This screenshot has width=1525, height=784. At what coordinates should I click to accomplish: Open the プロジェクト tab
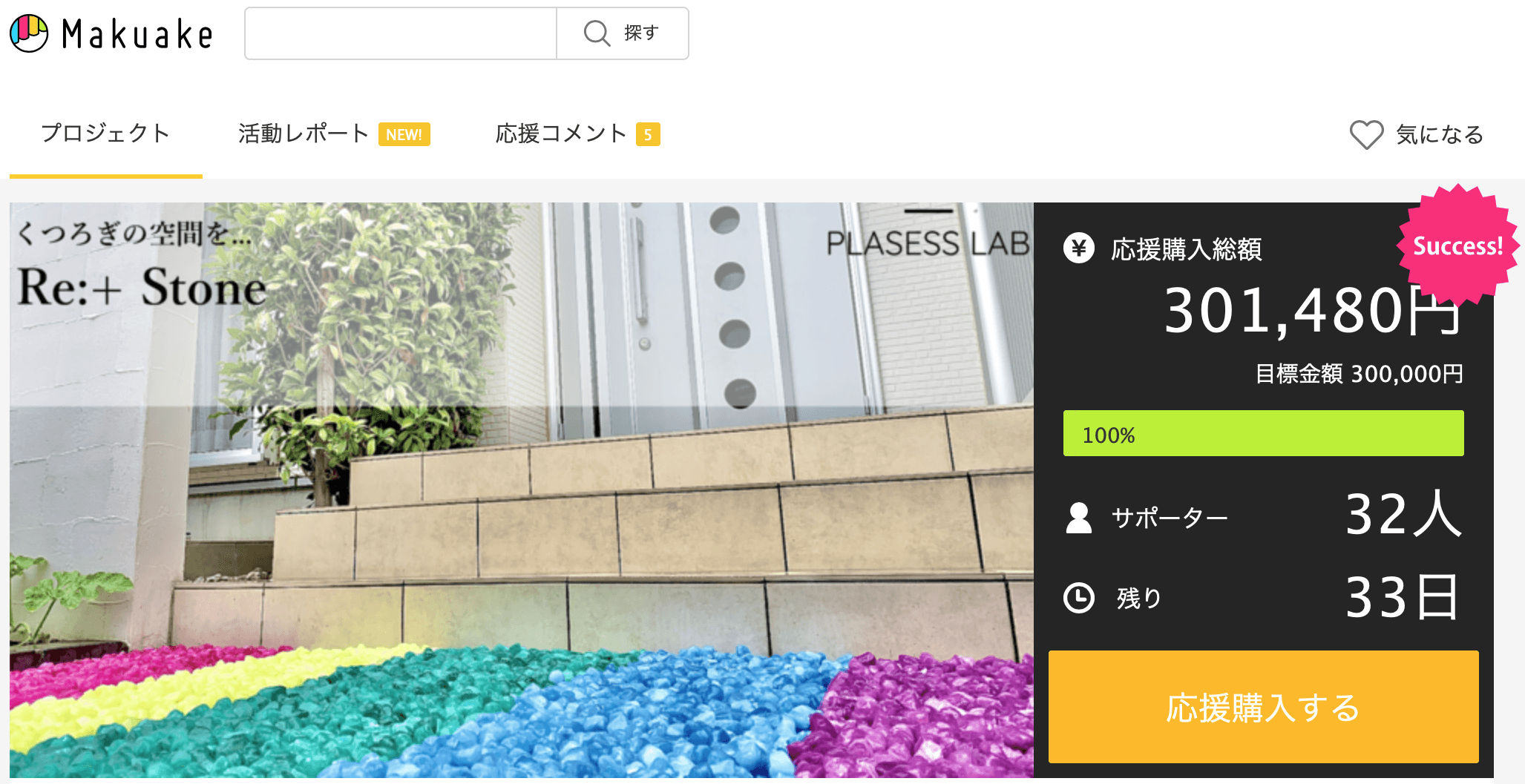[105, 134]
